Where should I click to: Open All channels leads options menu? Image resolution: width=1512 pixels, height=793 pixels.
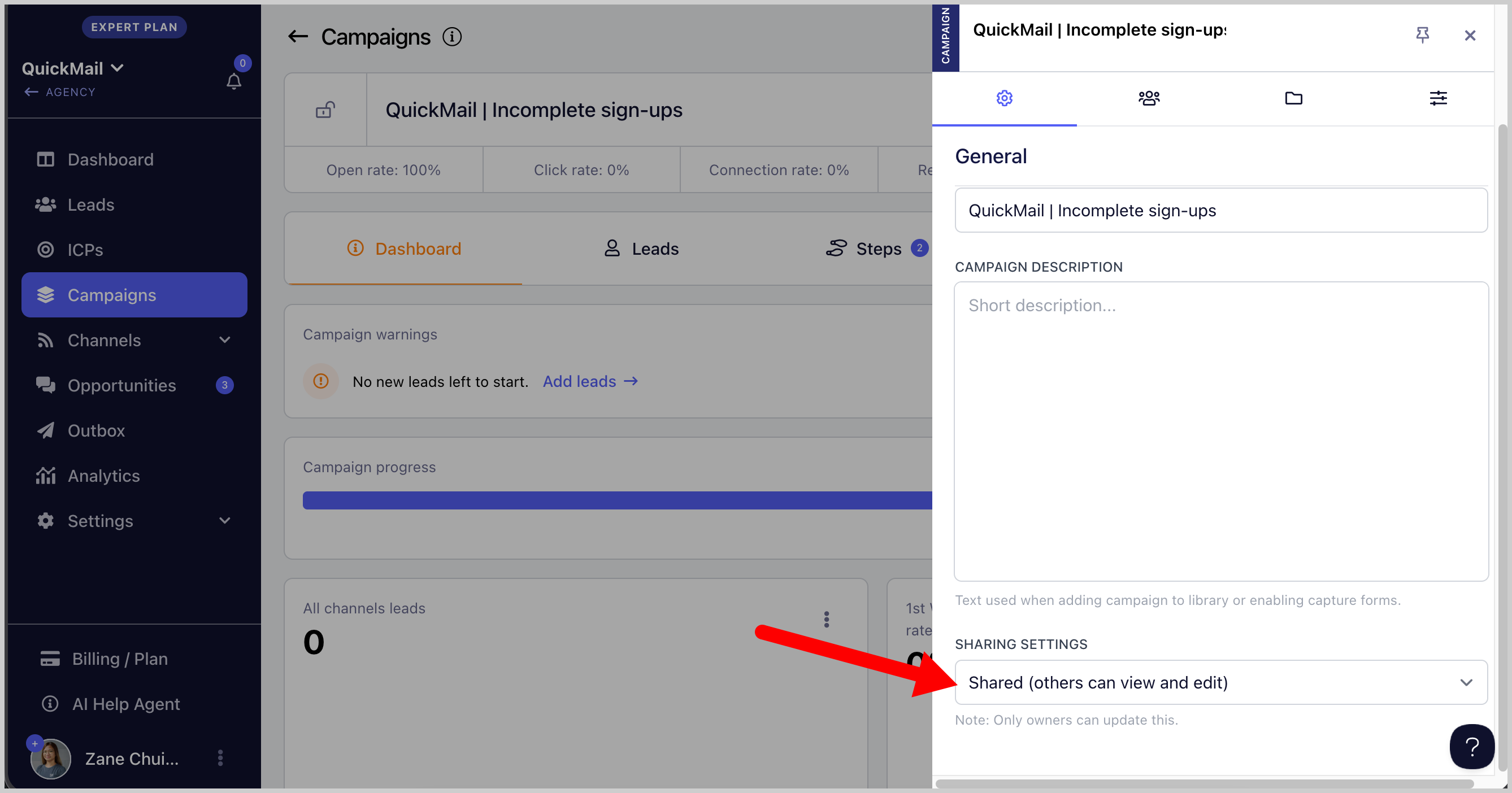click(x=827, y=620)
